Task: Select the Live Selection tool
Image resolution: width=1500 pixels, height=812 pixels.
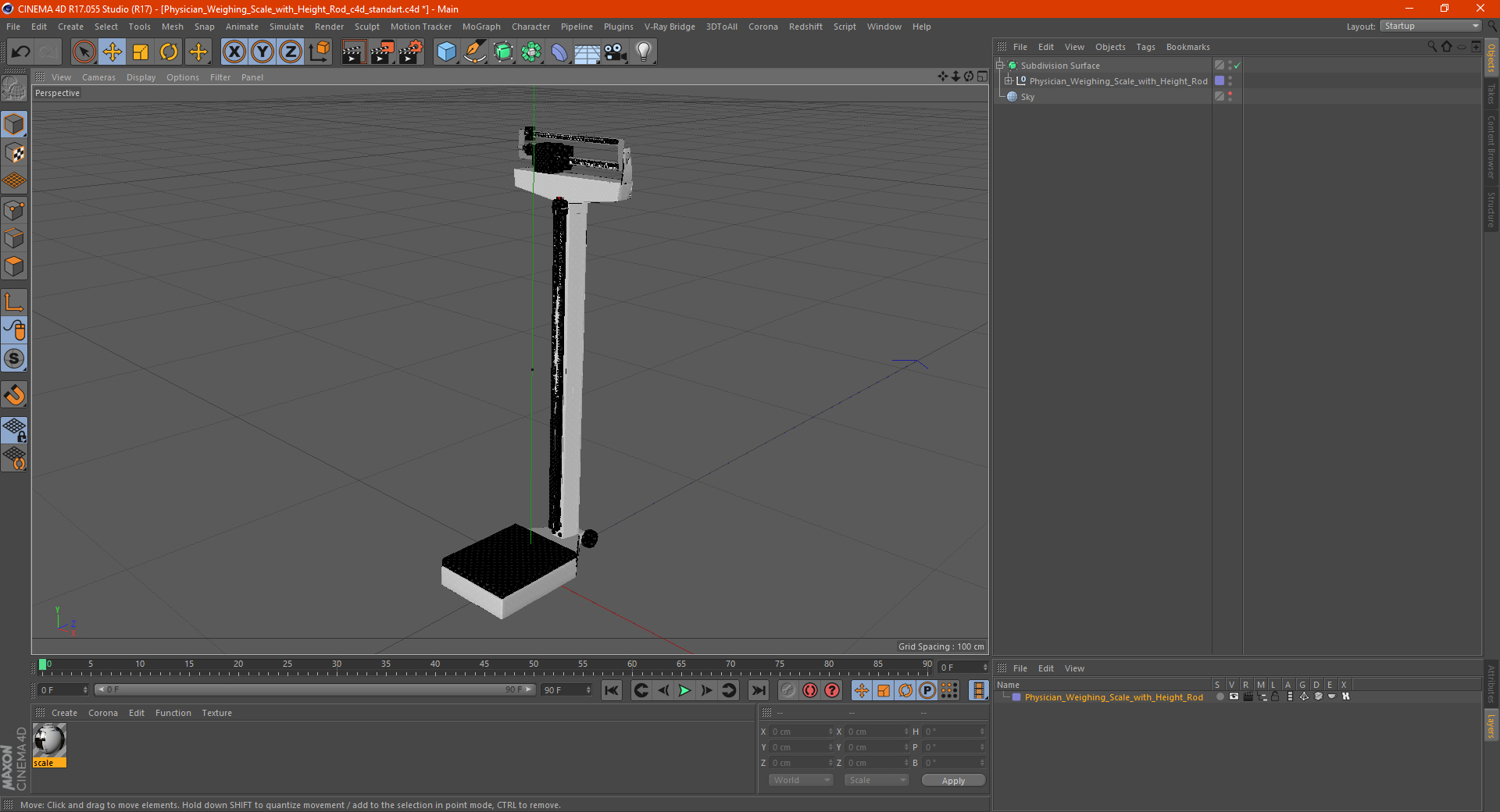Action: click(84, 52)
